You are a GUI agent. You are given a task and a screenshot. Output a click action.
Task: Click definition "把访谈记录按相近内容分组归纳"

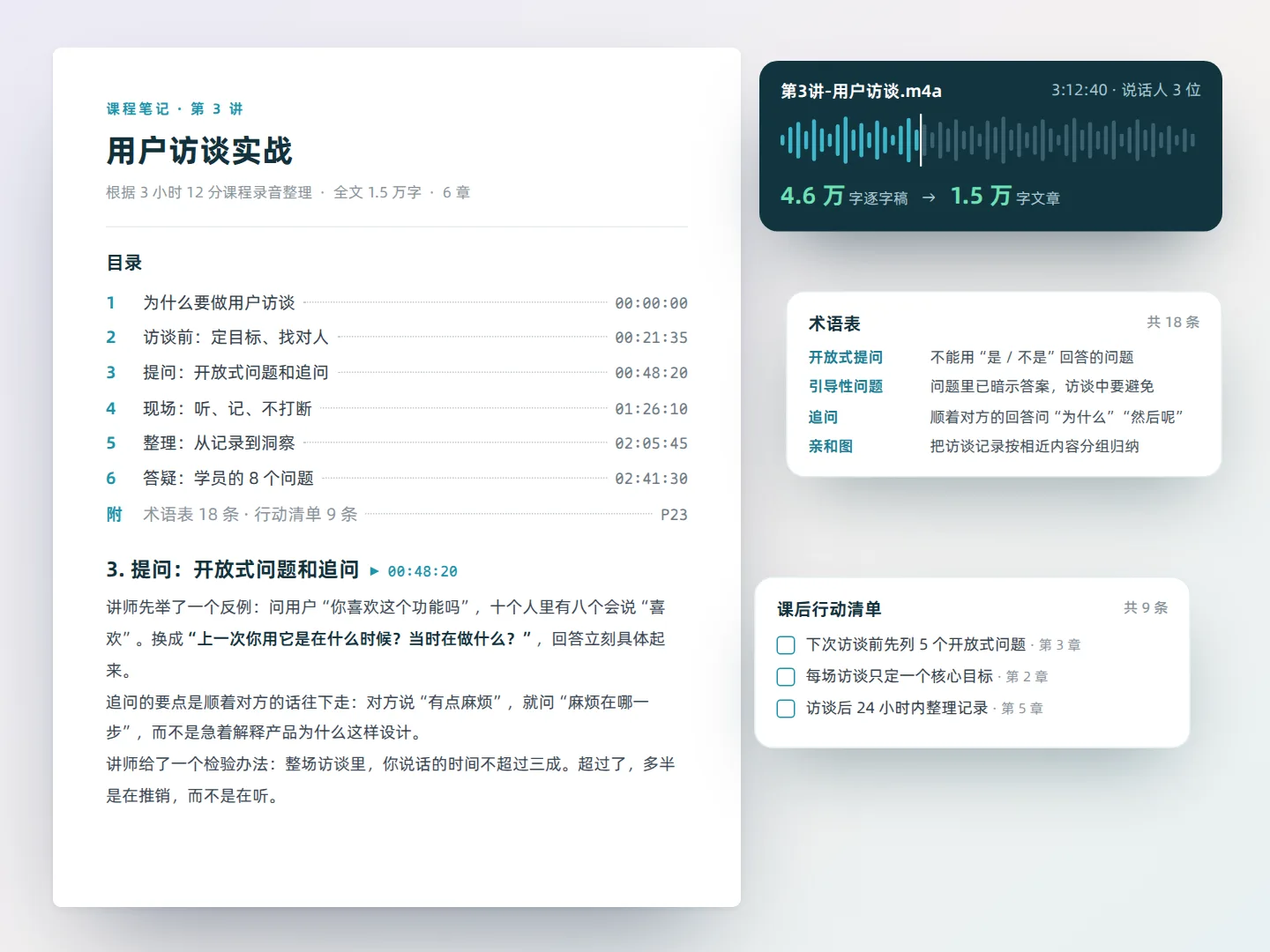[1035, 446]
